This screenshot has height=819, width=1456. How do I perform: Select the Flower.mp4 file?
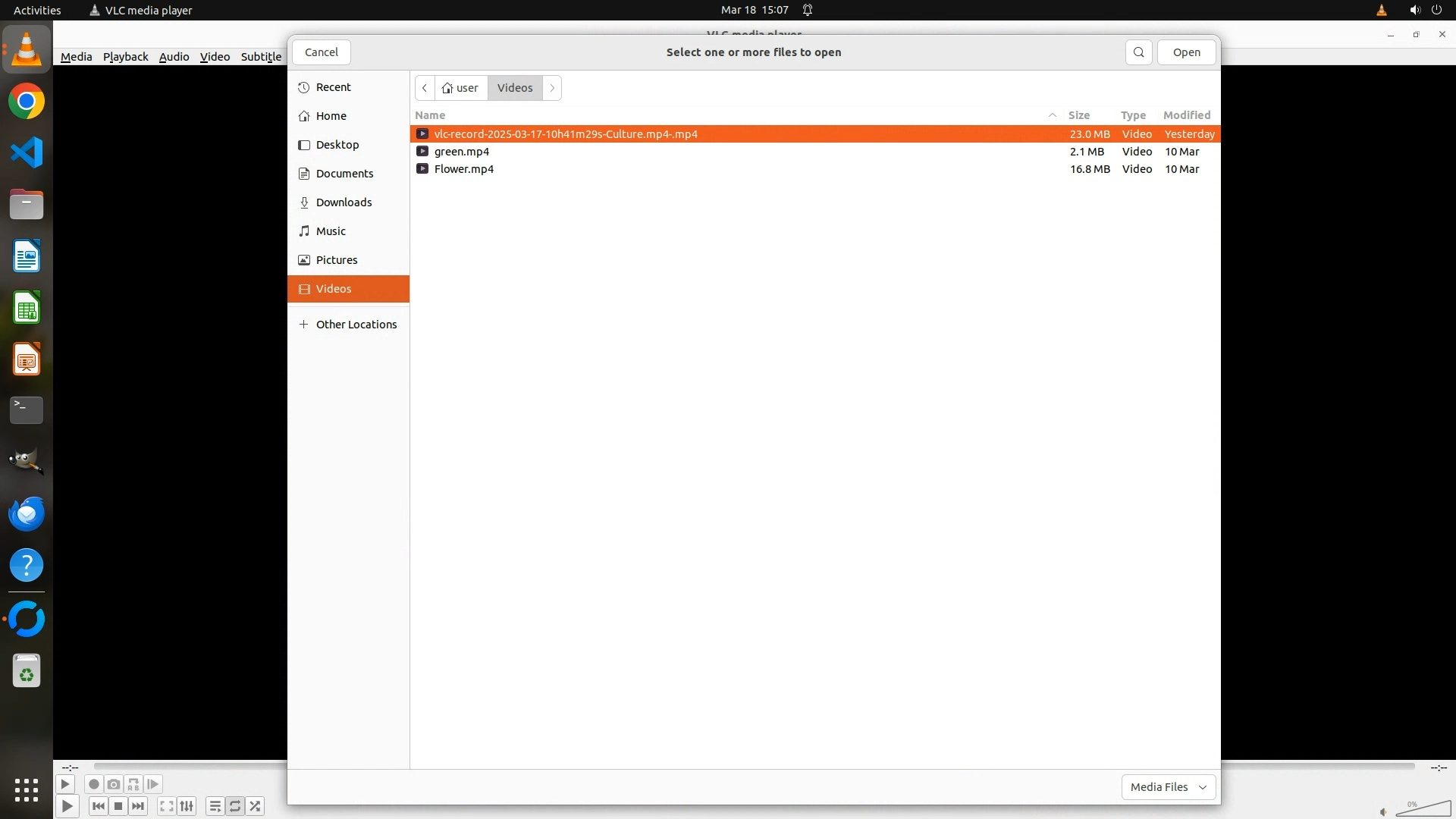tap(464, 169)
